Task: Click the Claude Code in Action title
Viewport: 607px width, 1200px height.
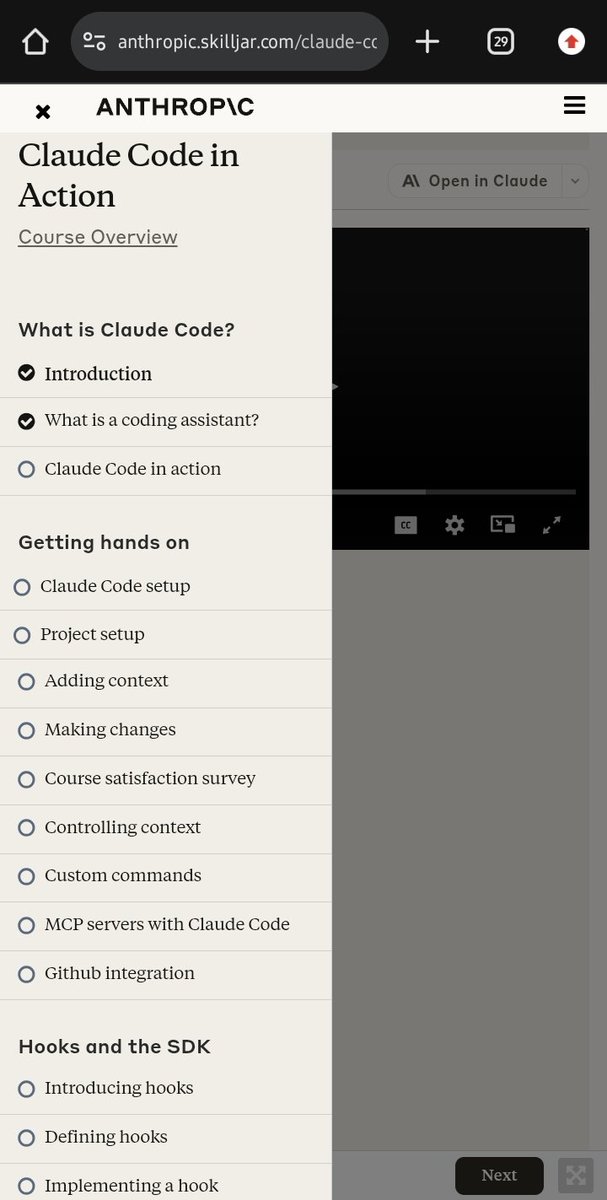Action: coord(129,175)
